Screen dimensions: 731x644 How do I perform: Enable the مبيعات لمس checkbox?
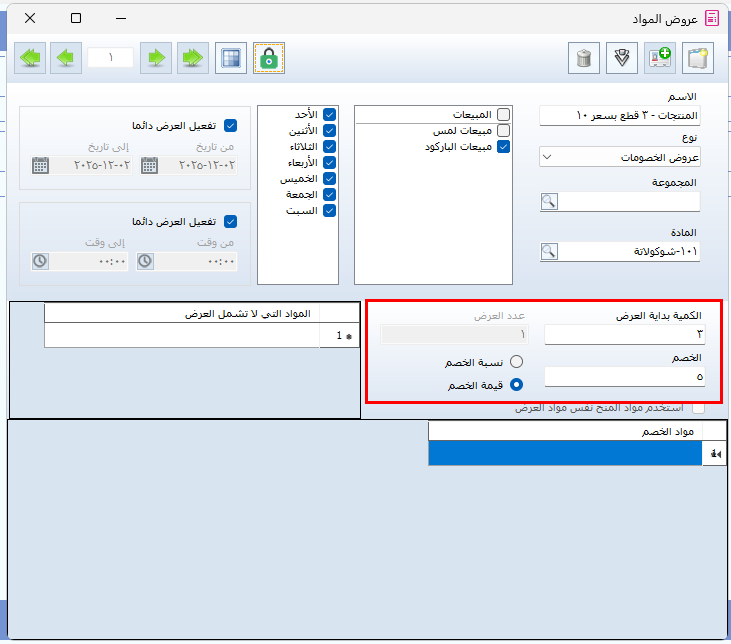click(503, 130)
